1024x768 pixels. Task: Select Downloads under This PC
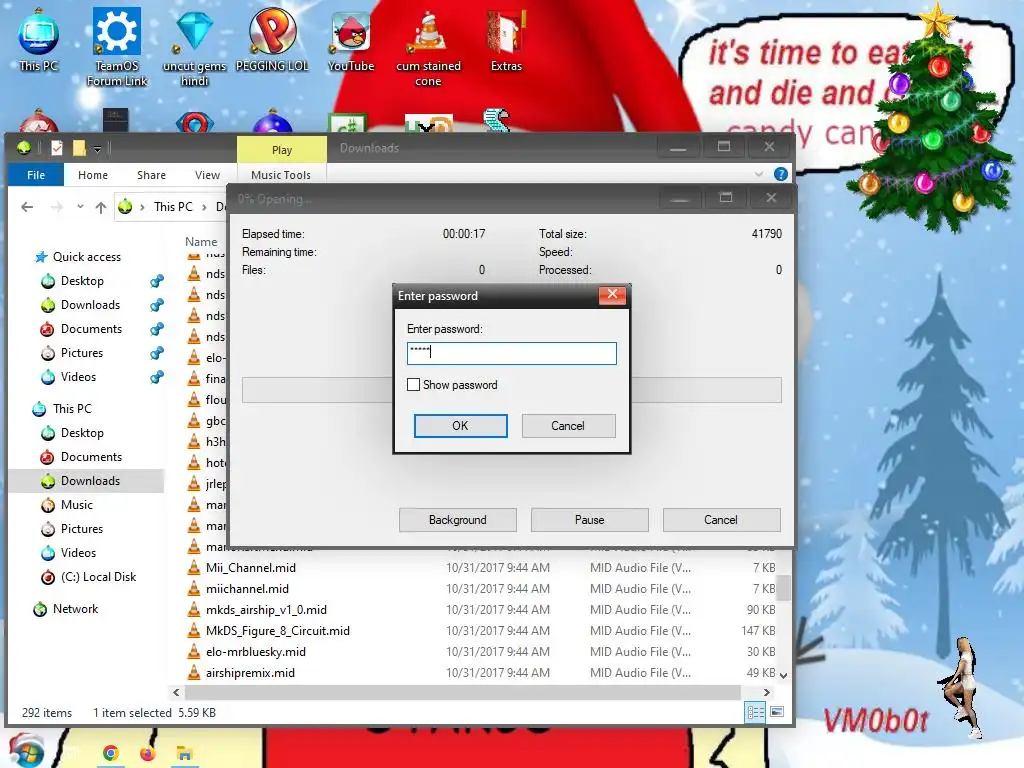[x=90, y=481]
